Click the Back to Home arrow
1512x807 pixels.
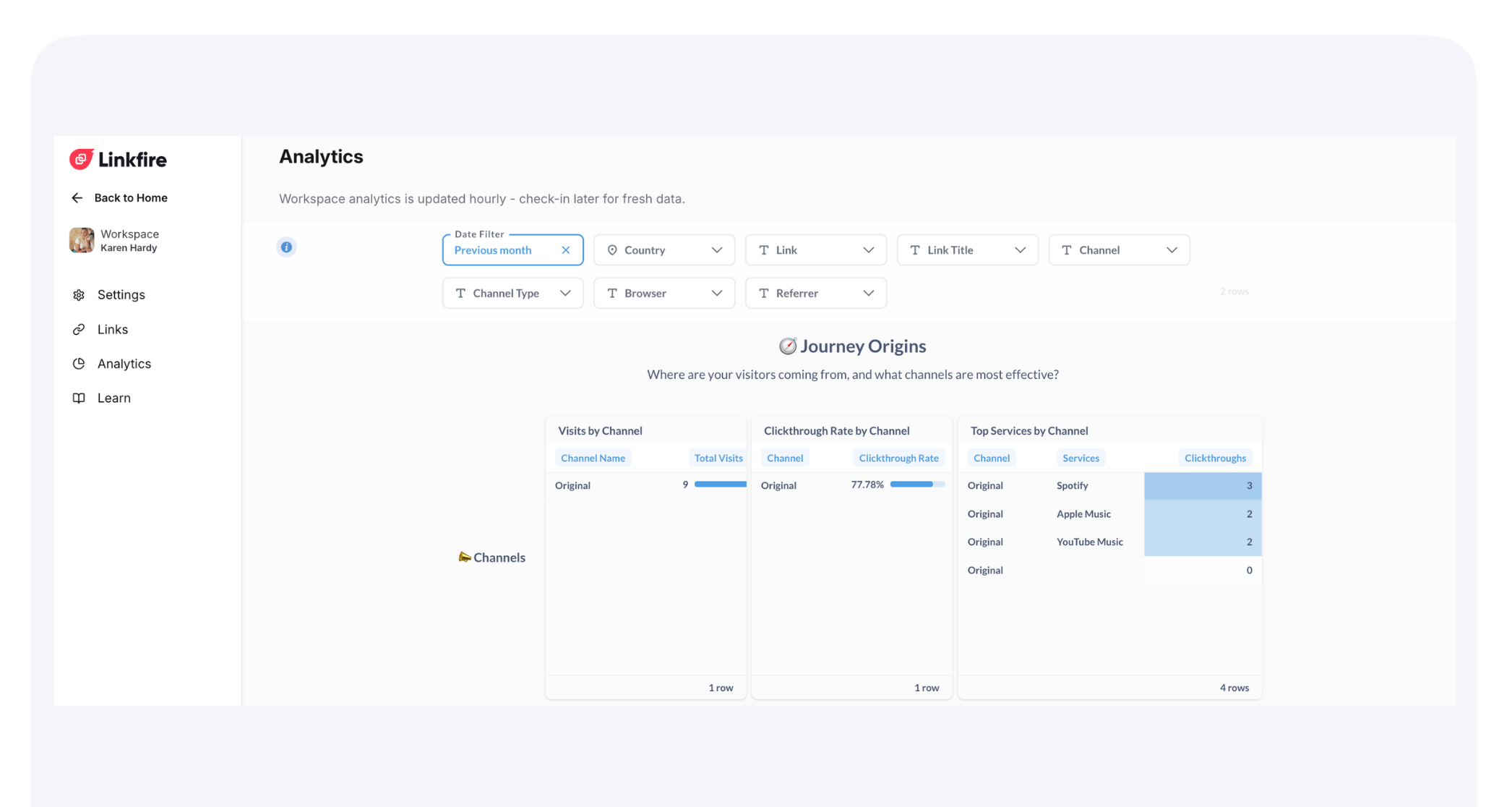pyautogui.click(x=77, y=198)
